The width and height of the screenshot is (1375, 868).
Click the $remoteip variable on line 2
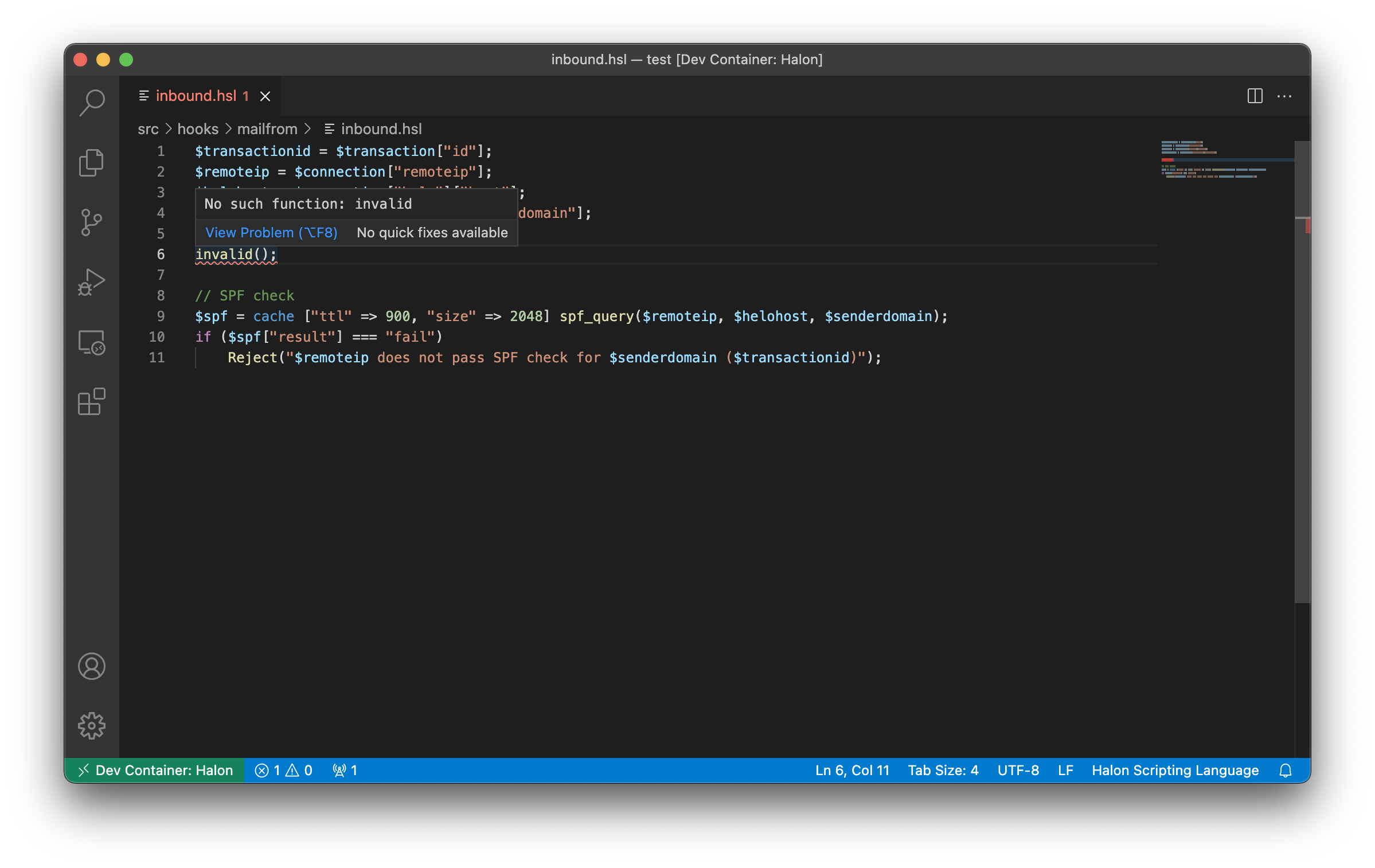232,171
